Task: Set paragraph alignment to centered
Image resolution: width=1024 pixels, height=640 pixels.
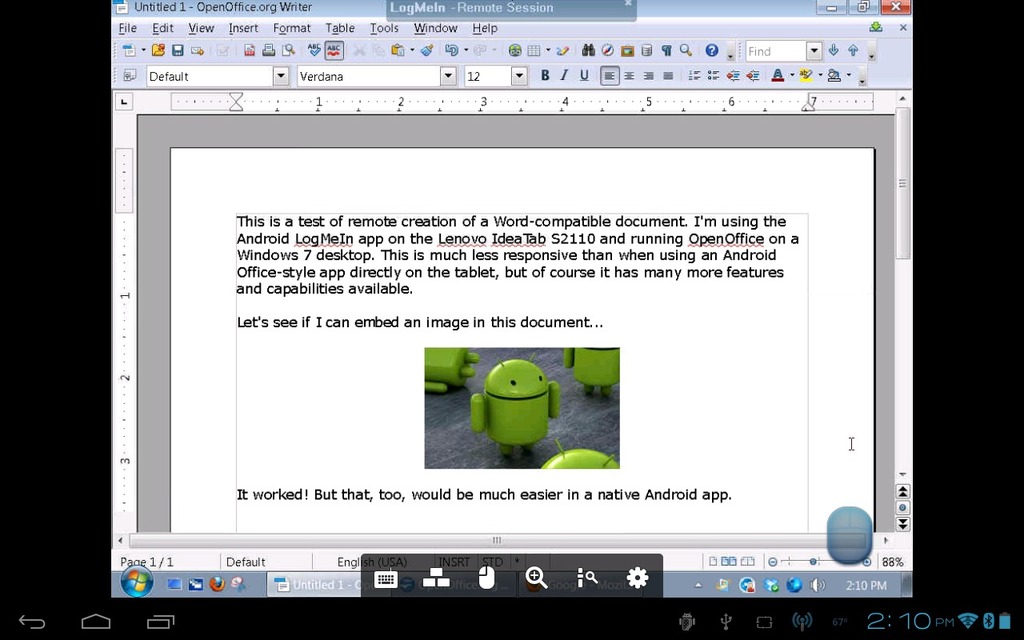Action: point(629,76)
